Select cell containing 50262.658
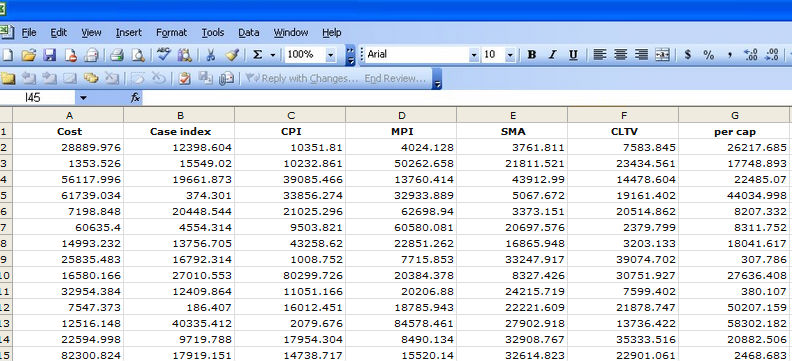The height and width of the screenshot is (361, 792). point(401,164)
